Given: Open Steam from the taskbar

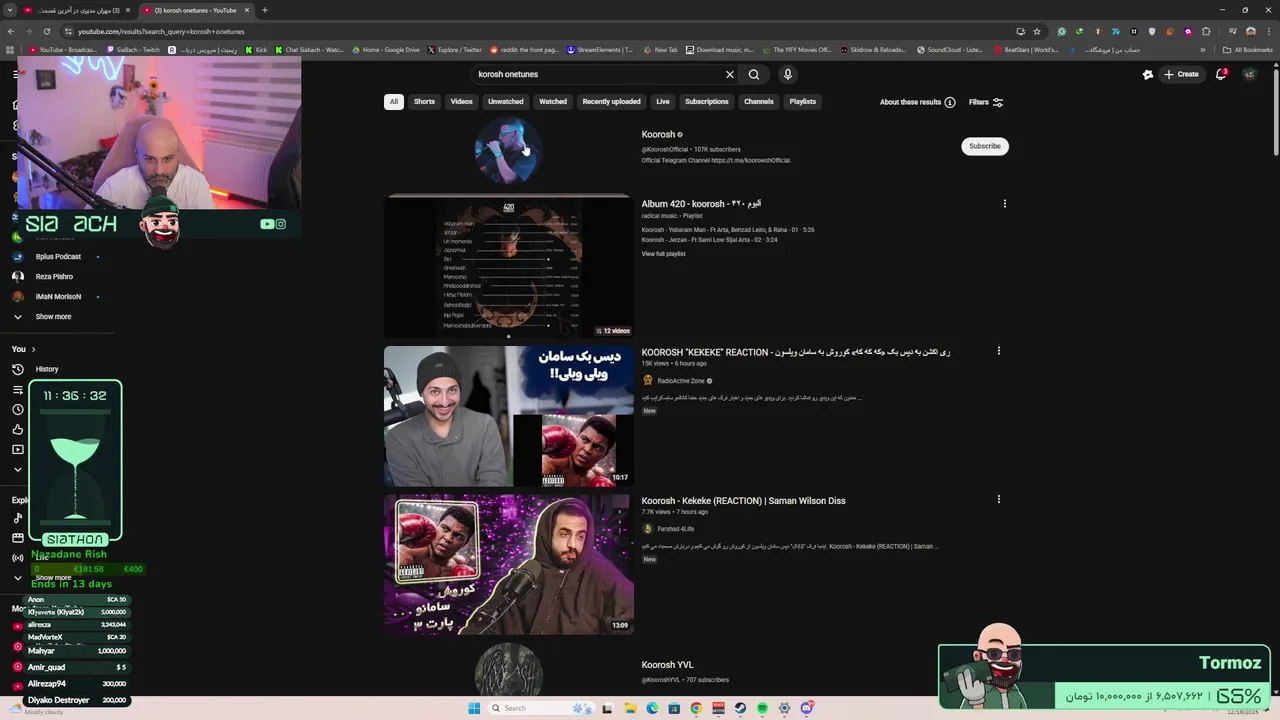Looking at the screenshot, I should coord(740,708).
